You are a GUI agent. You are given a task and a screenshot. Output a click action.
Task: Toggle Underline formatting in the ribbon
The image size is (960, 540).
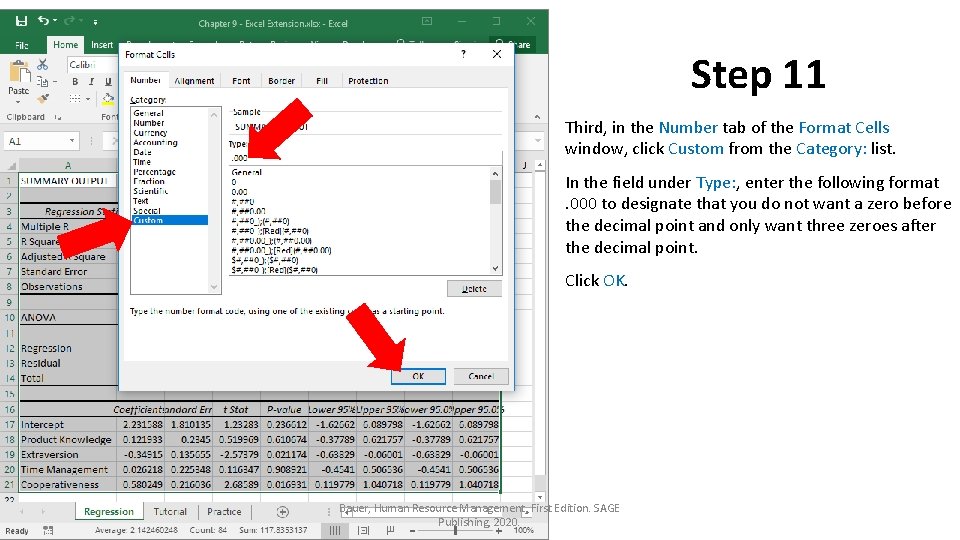coord(108,81)
